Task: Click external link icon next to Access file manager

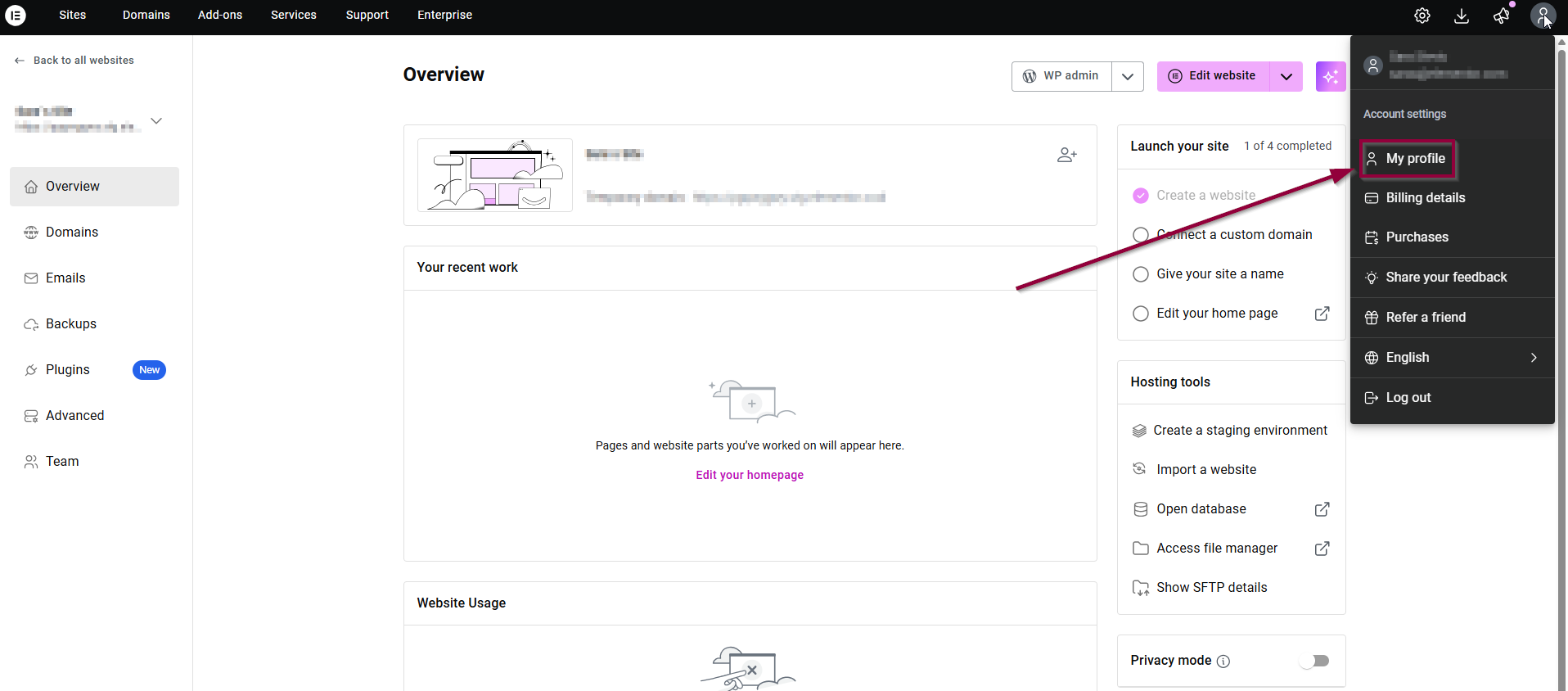Action: point(1322,549)
